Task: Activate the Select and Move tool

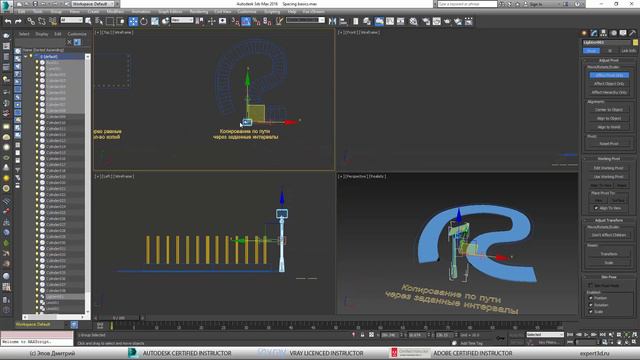Action: [x=133, y=21]
